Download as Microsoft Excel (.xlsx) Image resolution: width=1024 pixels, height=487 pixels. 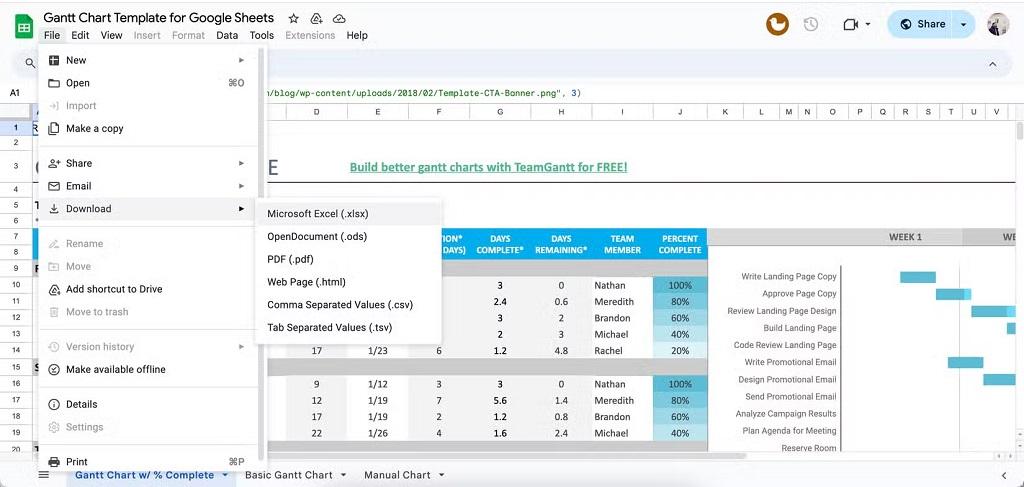pyautogui.click(x=348, y=213)
